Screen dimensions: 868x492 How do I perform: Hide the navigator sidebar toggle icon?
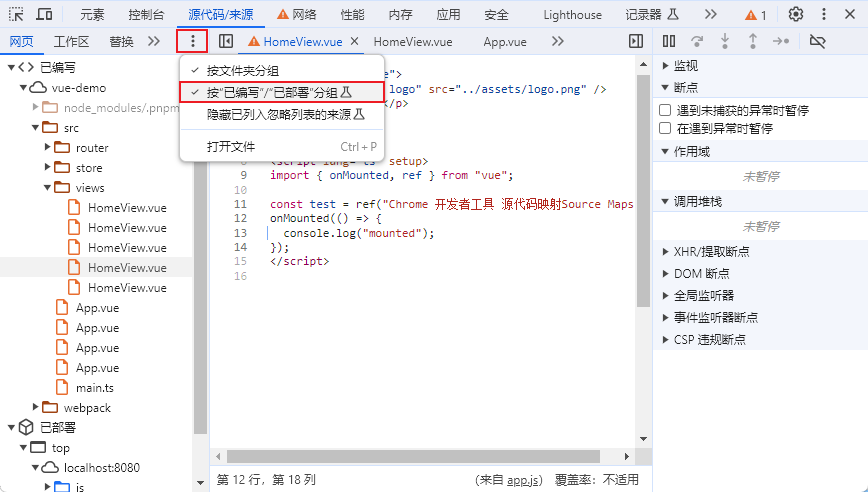pyautogui.click(x=226, y=41)
